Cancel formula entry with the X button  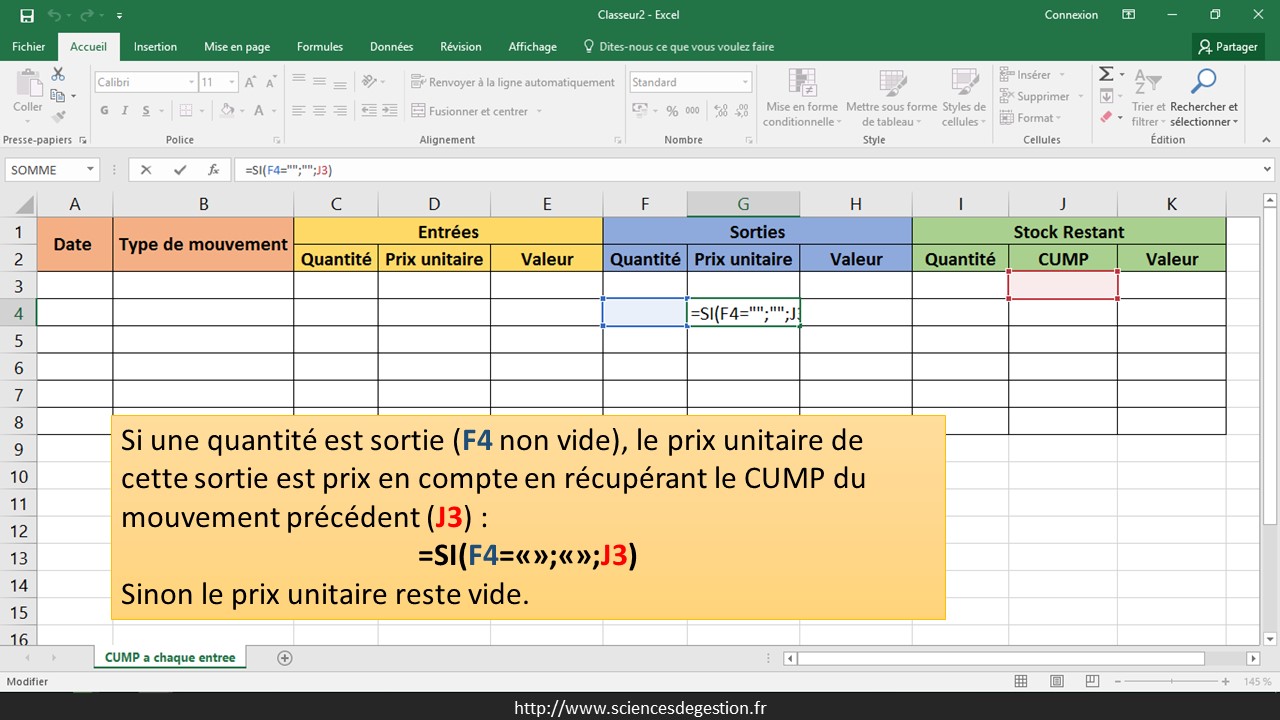pyautogui.click(x=146, y=170)
